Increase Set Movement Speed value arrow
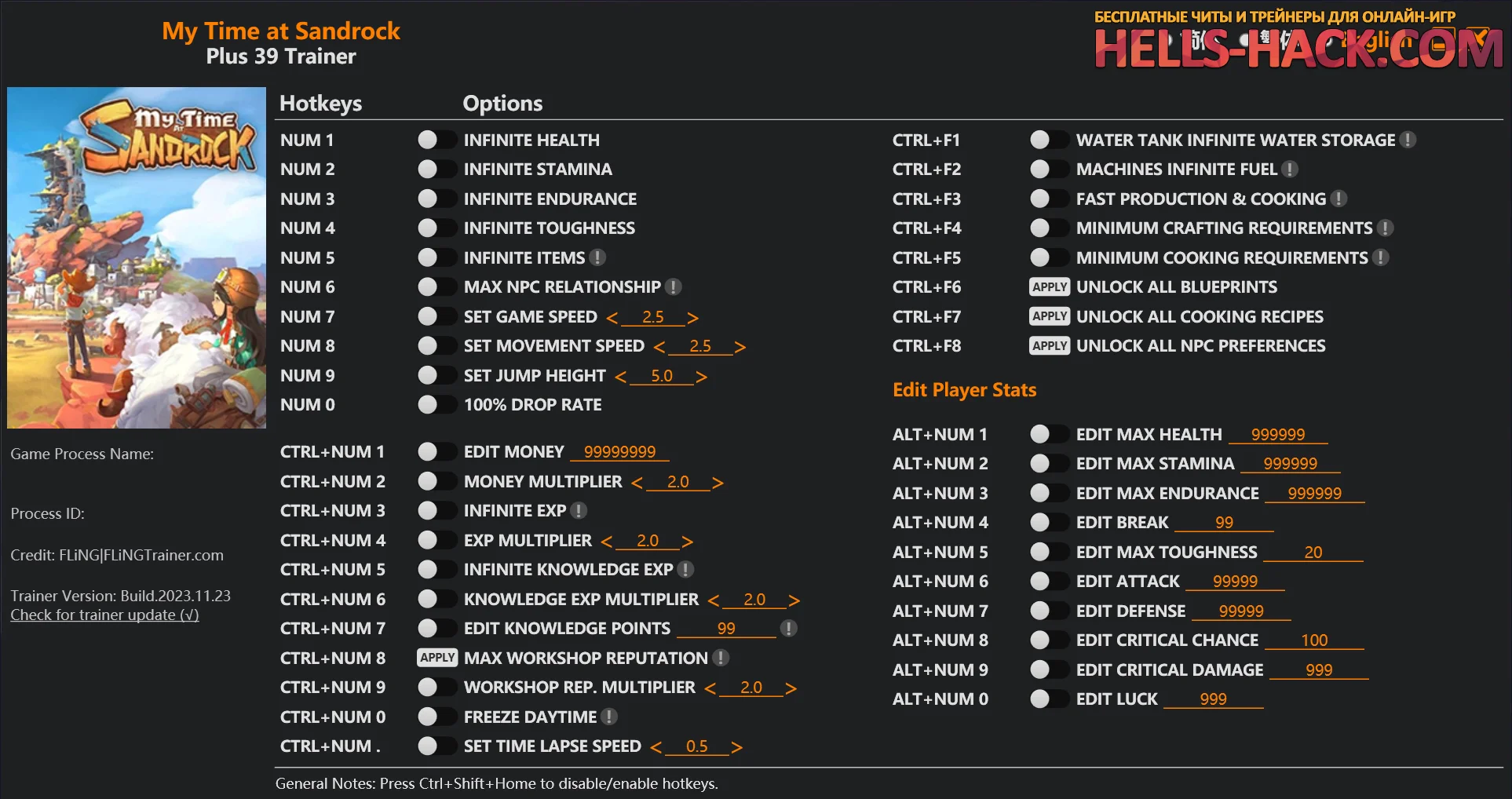The width and height of the screenshot is (1512, 799). coord(740,347)
